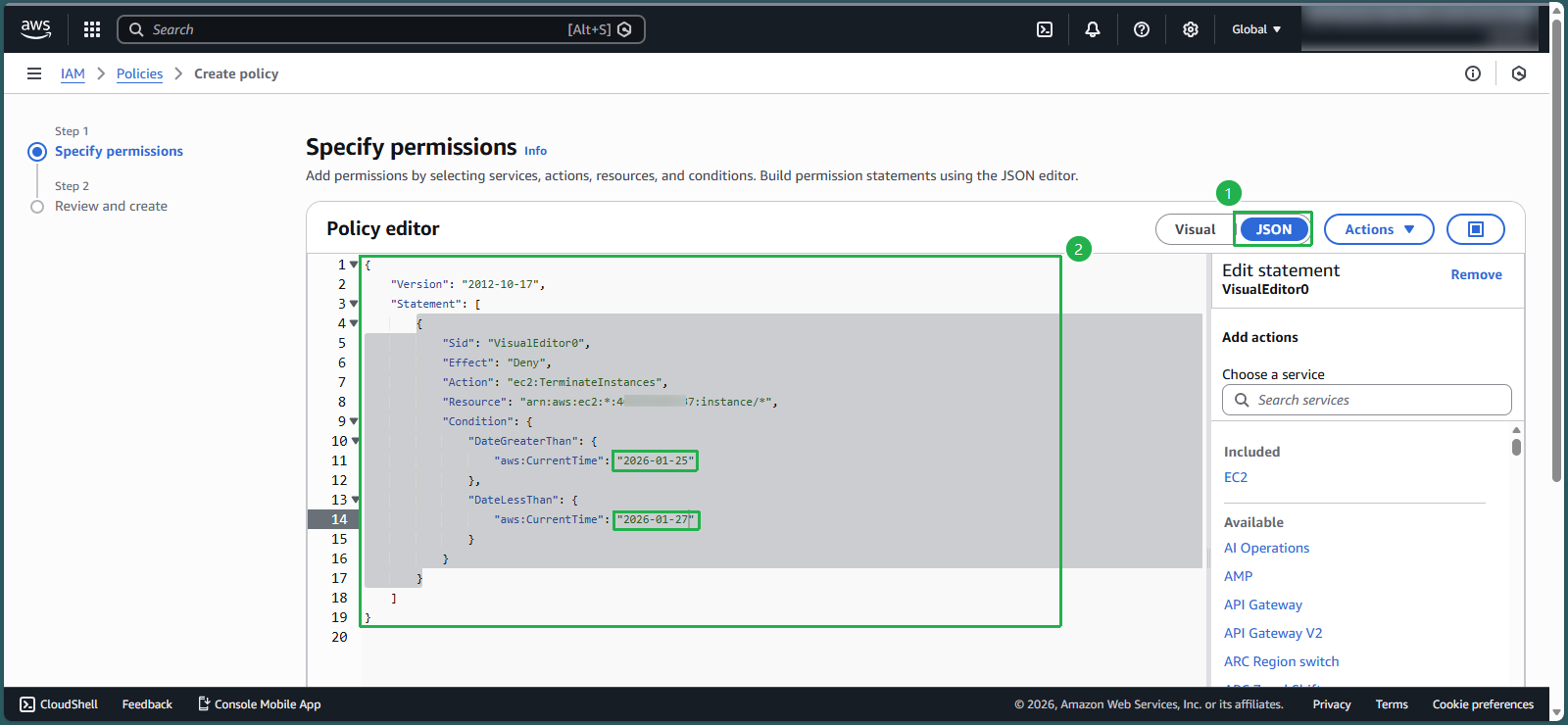Click the "2012-10-17" version value
Viewport: 1568px width, 725px height.
pyautogui.click(x=500, y=284)
